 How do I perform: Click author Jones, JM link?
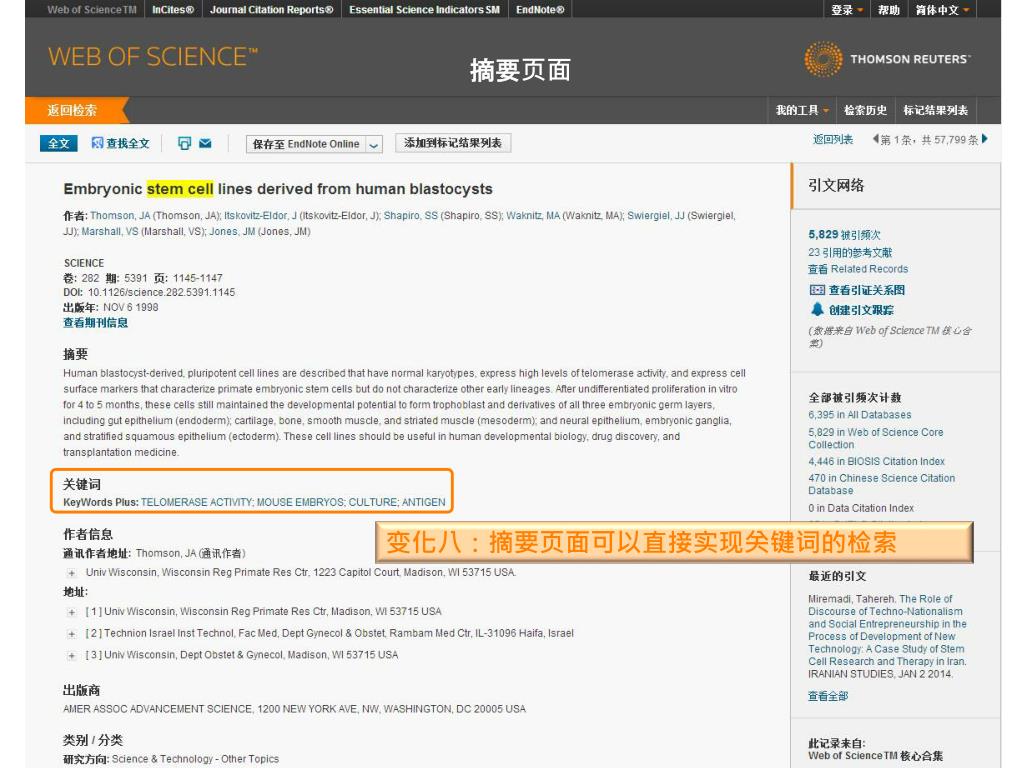click(x=232, y=231)
